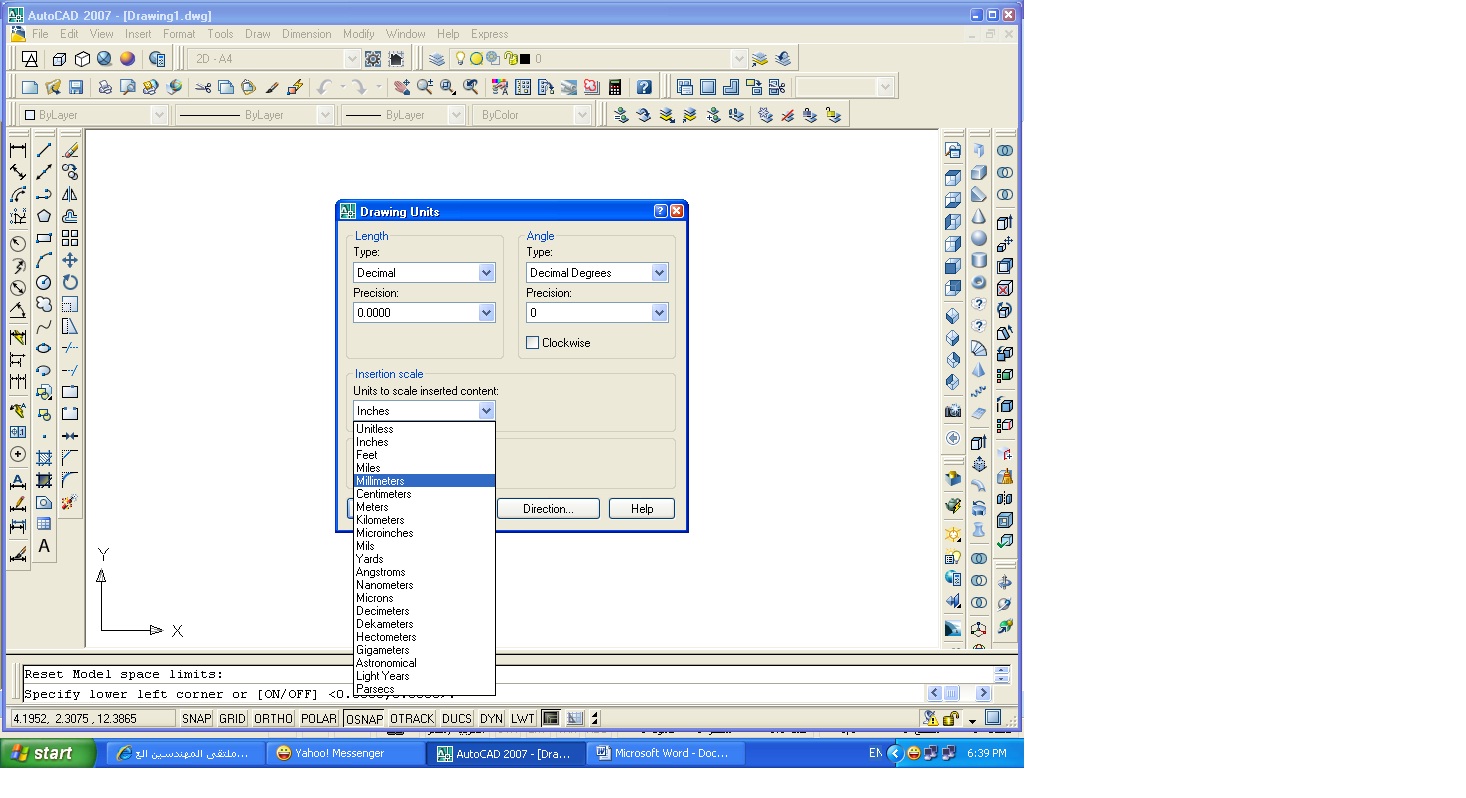Image resolution: width=1466 pixels, height=798 pixels.
Task: Open the Dimension menu
Action: click(x=306, y=34)
